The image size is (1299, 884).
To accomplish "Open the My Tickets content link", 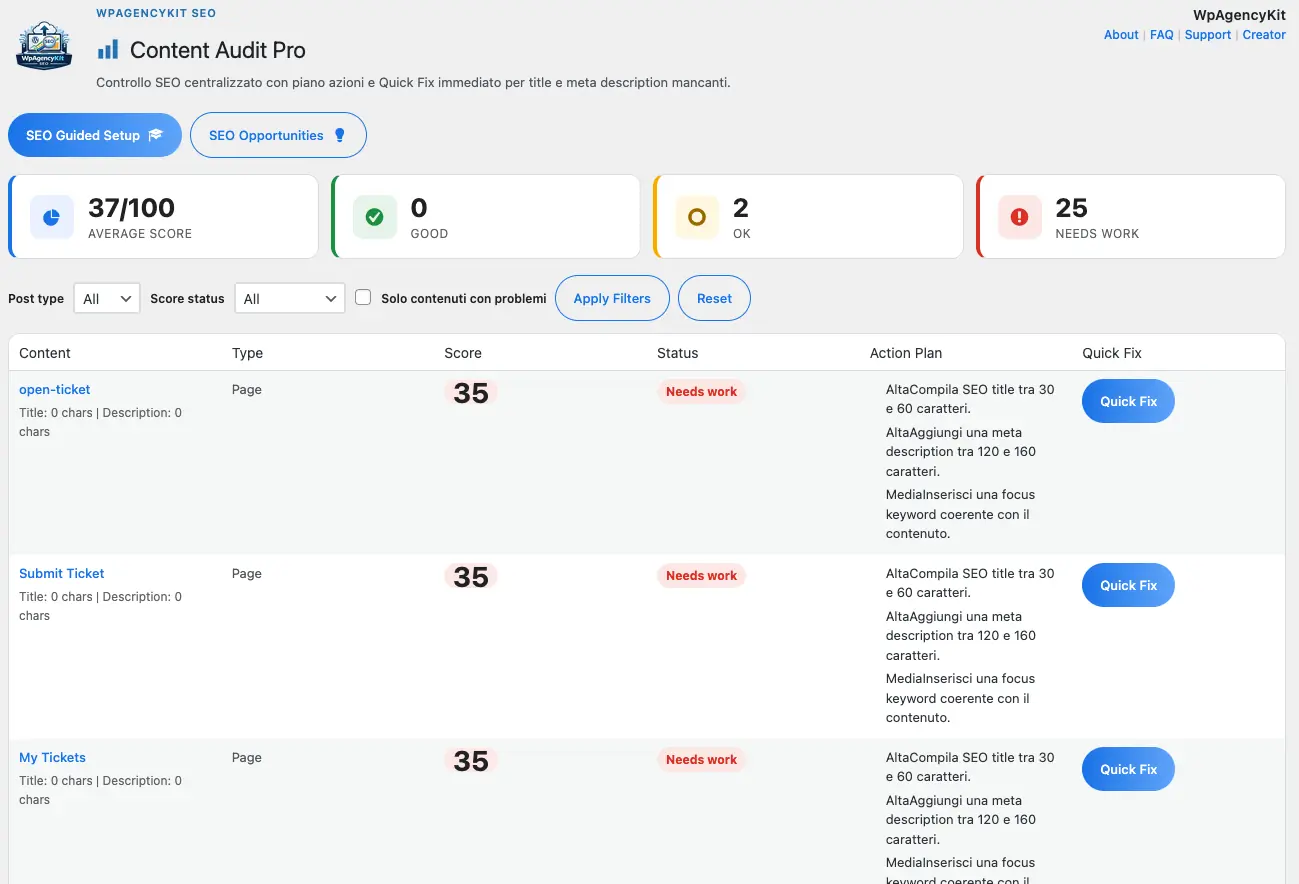I will click(x=53, y=757).
